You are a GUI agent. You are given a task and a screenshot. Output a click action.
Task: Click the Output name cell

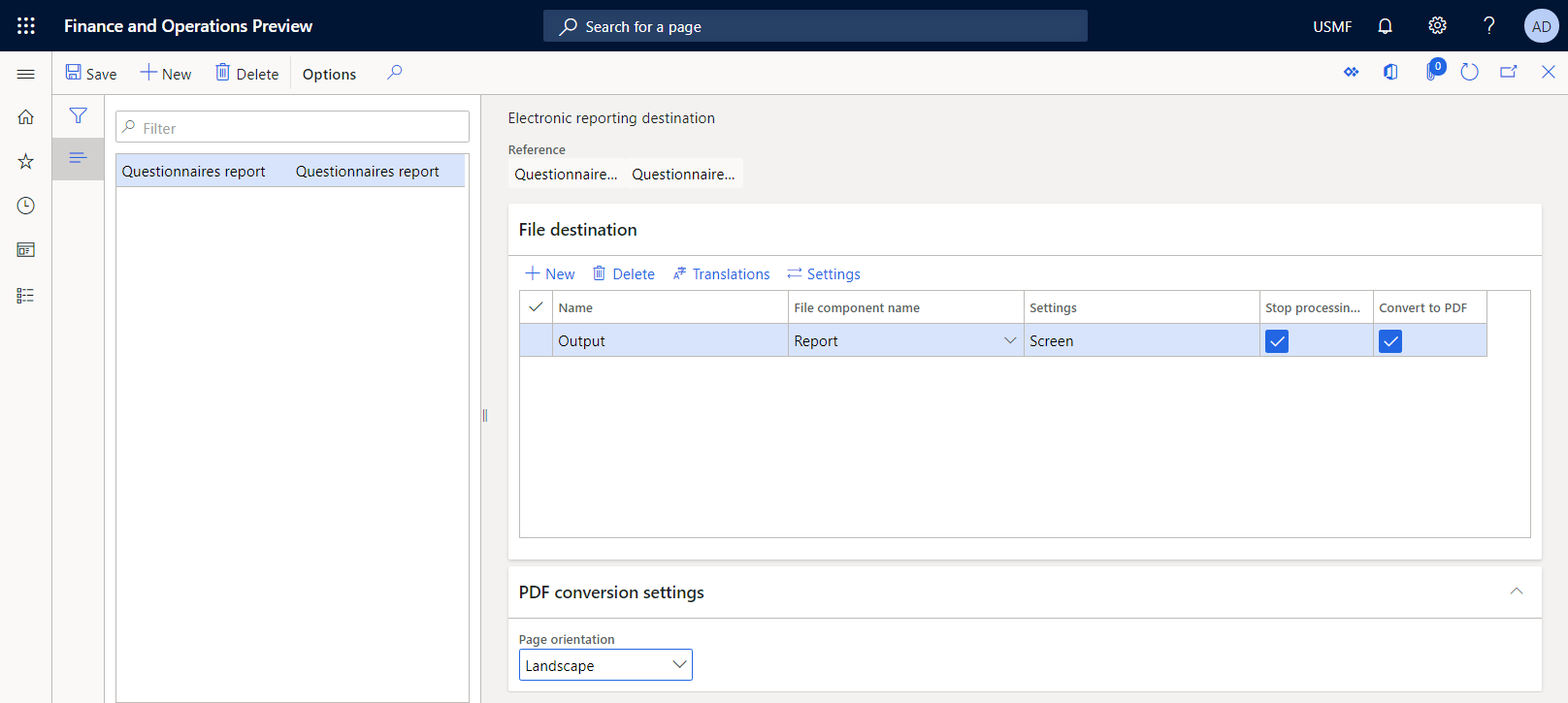point(670,340)
